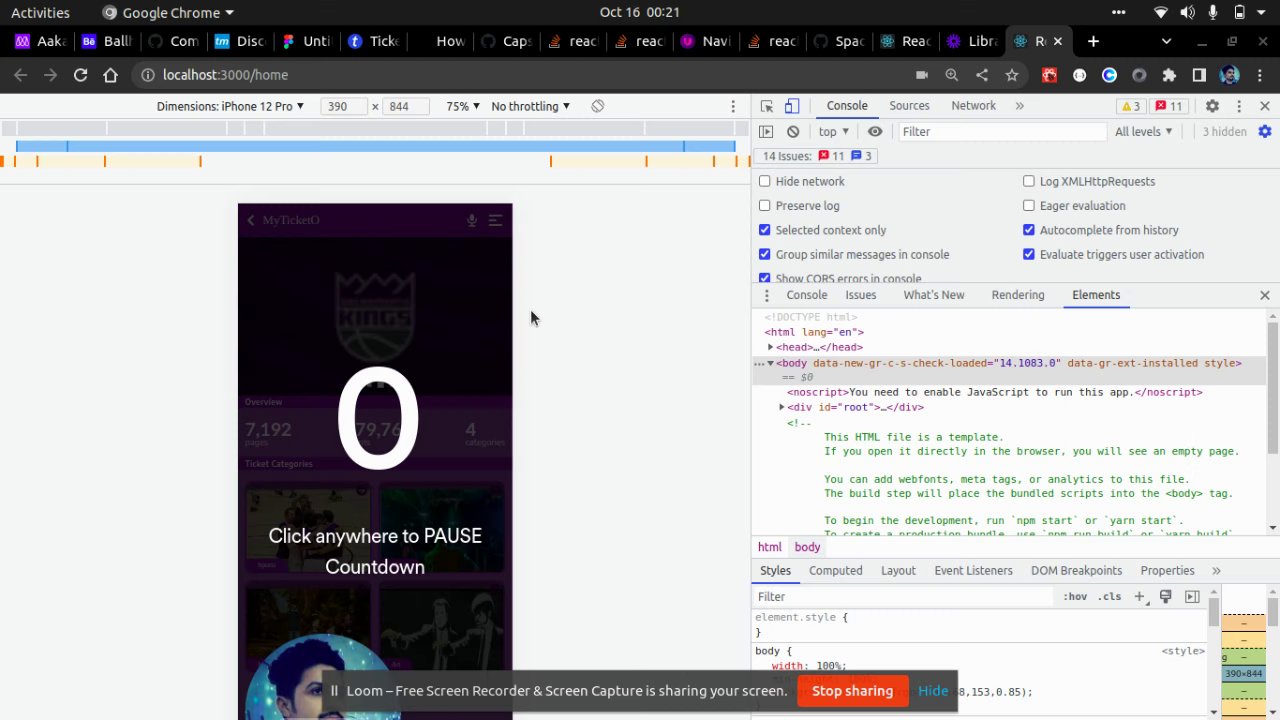The image size is (1280, 720).
Task: Click the rotate device orientation icon
Action: [x=597, y=106]
